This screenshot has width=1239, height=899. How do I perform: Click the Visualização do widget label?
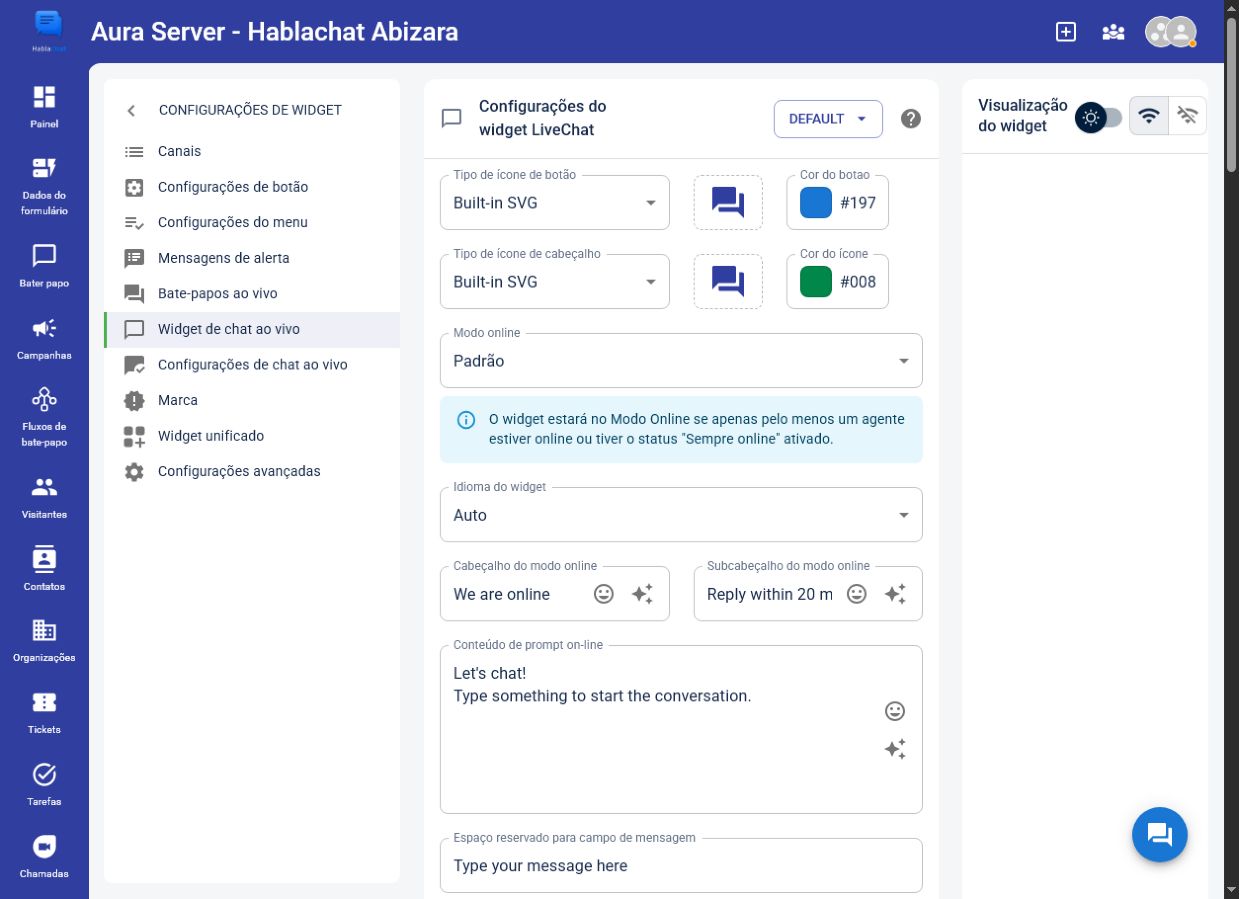click(x=1023, y=116)
